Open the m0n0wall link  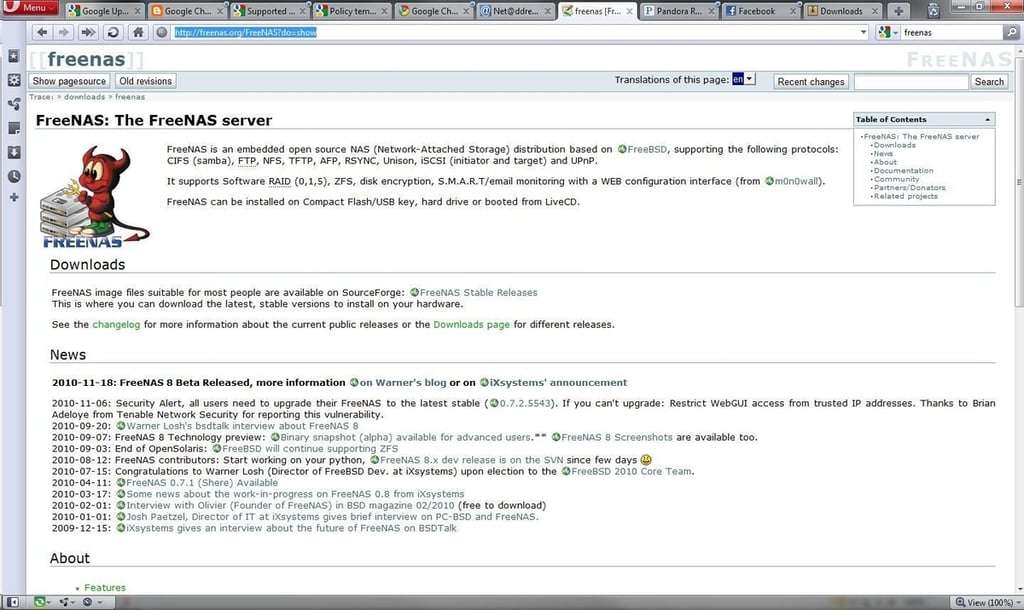[793, 181]
